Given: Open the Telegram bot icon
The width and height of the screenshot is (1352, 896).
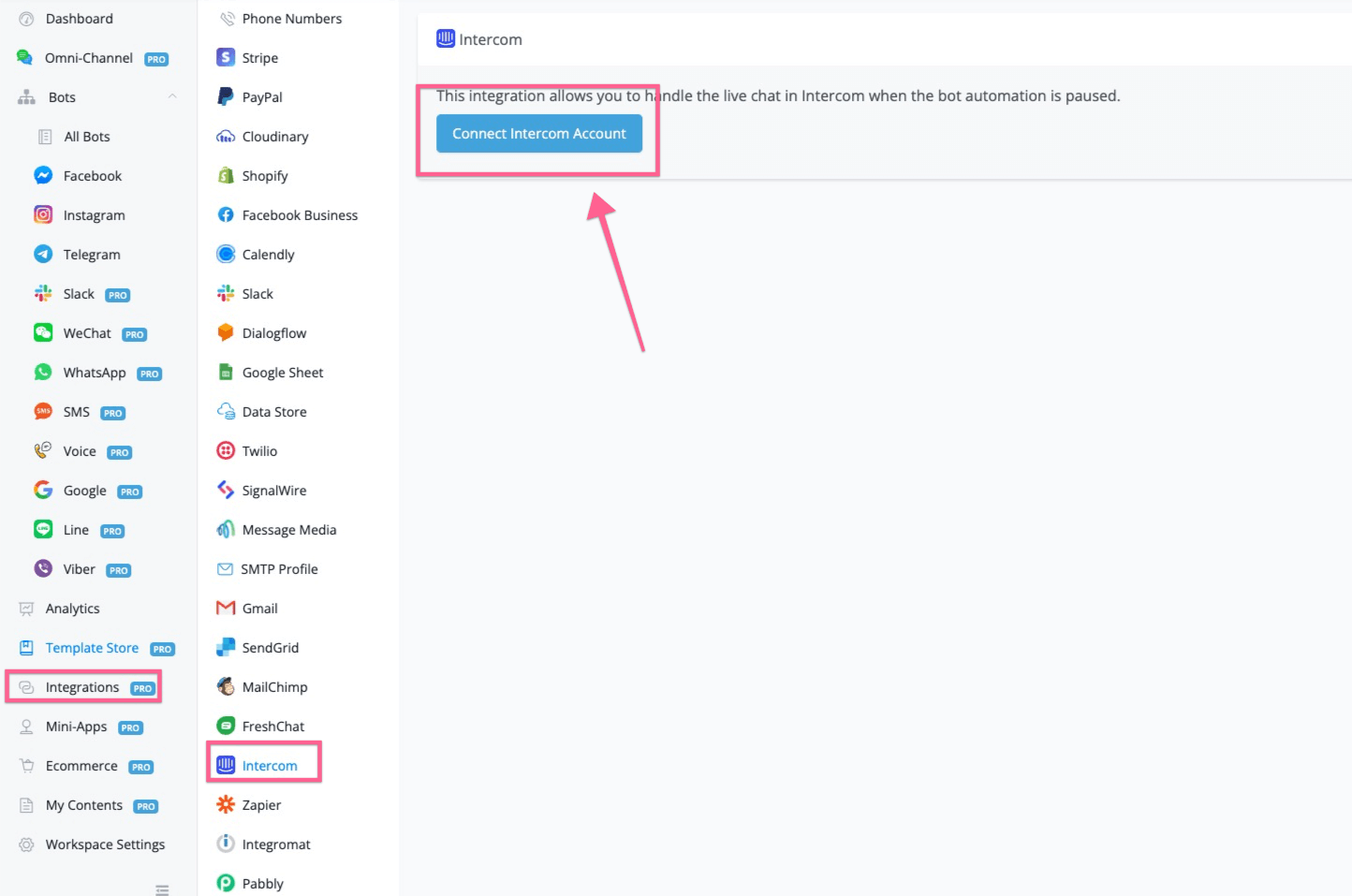Looking at the screenshot, I should (x=43, y=254).
